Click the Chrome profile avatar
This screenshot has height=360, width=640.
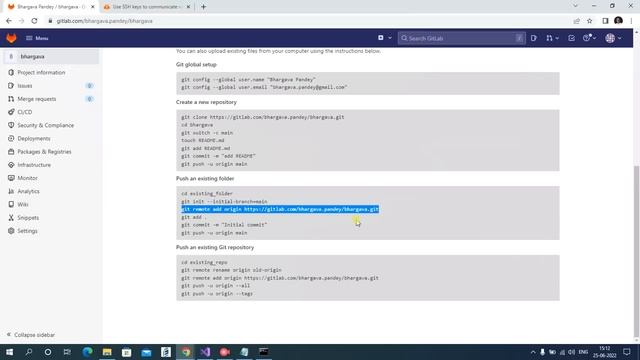(x=618, y=20)
